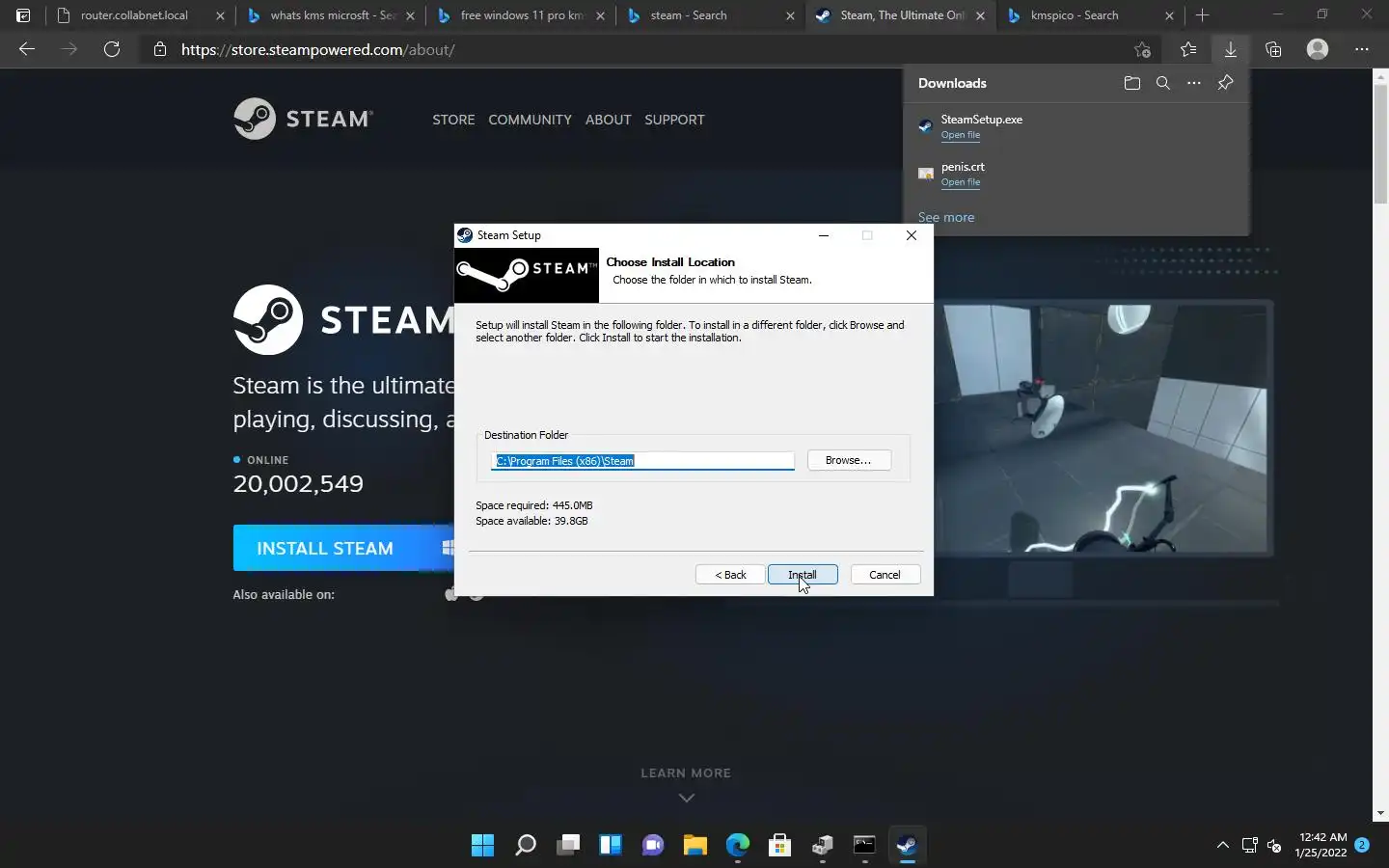Click the Back button in Steam Setup
1389x868 pixels.
[x=730, y=575]
